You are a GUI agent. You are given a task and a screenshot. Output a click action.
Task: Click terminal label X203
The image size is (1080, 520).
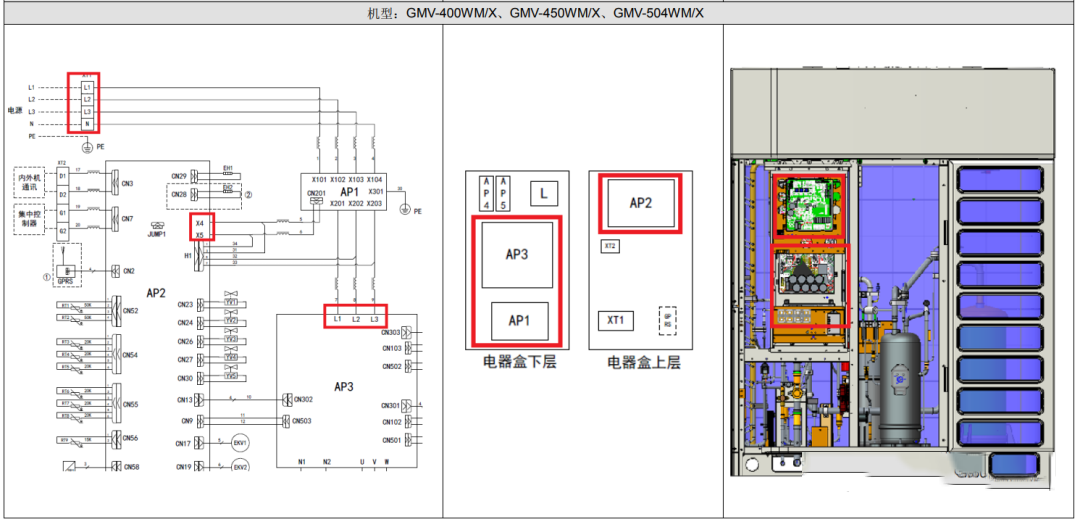(375, 203)
